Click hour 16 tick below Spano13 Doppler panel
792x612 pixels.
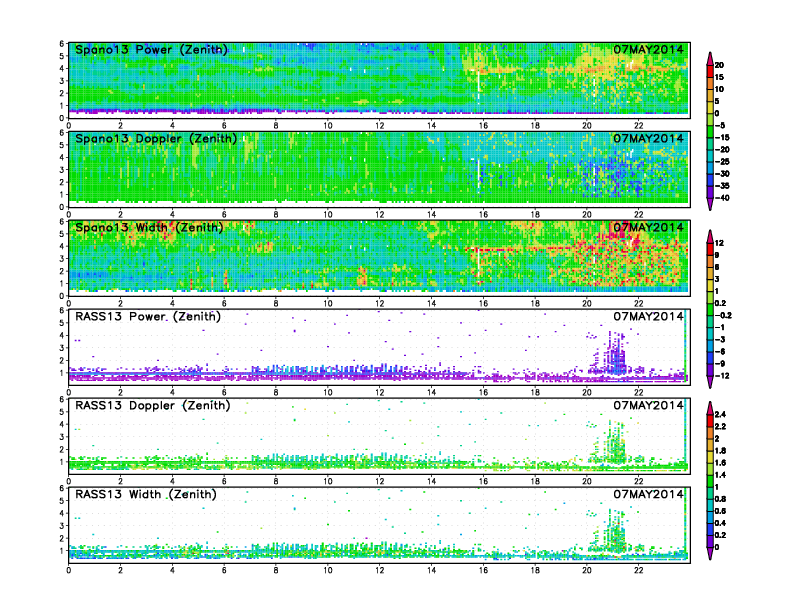[x=483, y=214]
